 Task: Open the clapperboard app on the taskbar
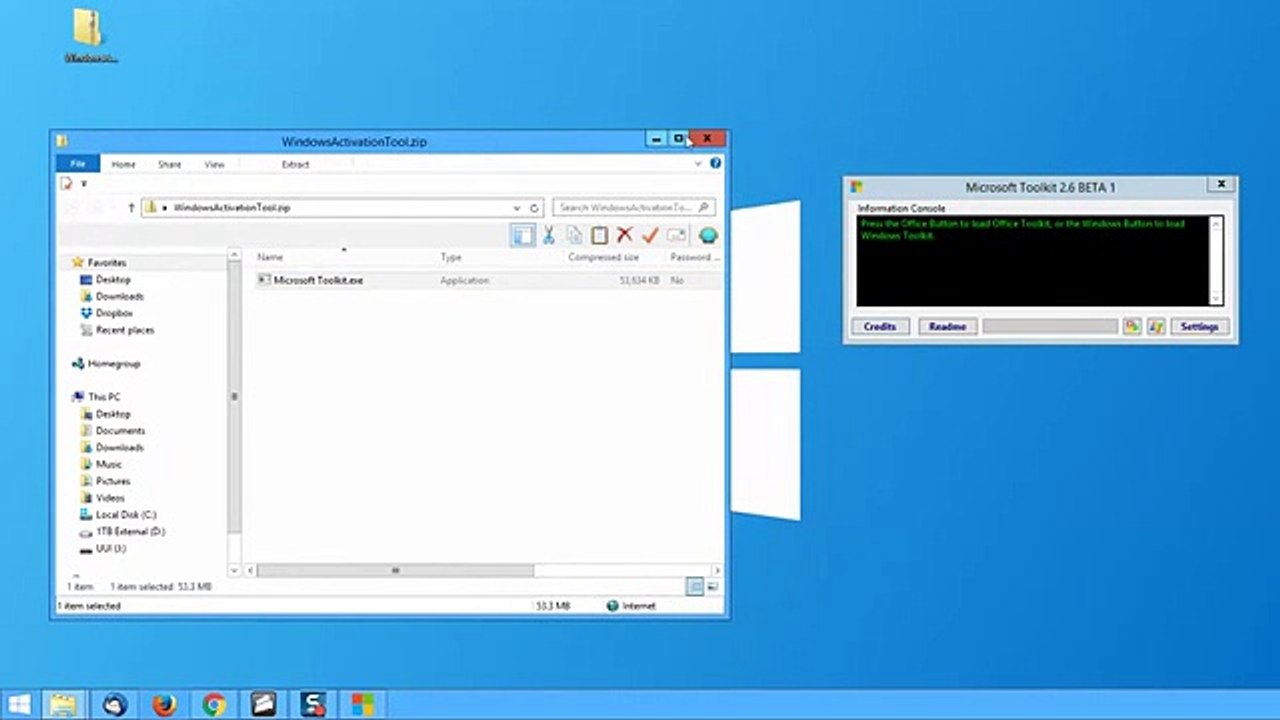[263, 705]
